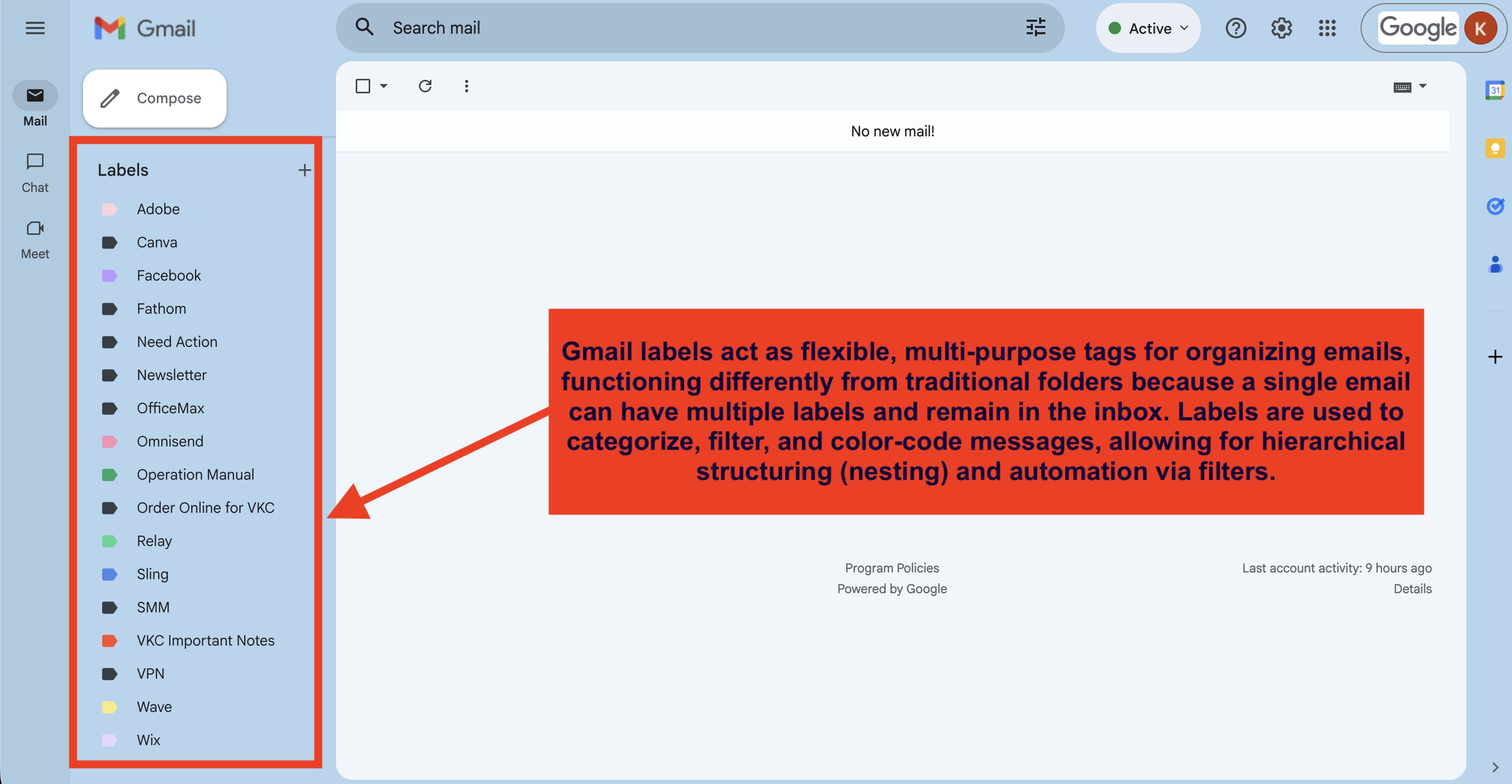Open the Meet section icon
1512x784 pixels.
click(x=35, y=228)
